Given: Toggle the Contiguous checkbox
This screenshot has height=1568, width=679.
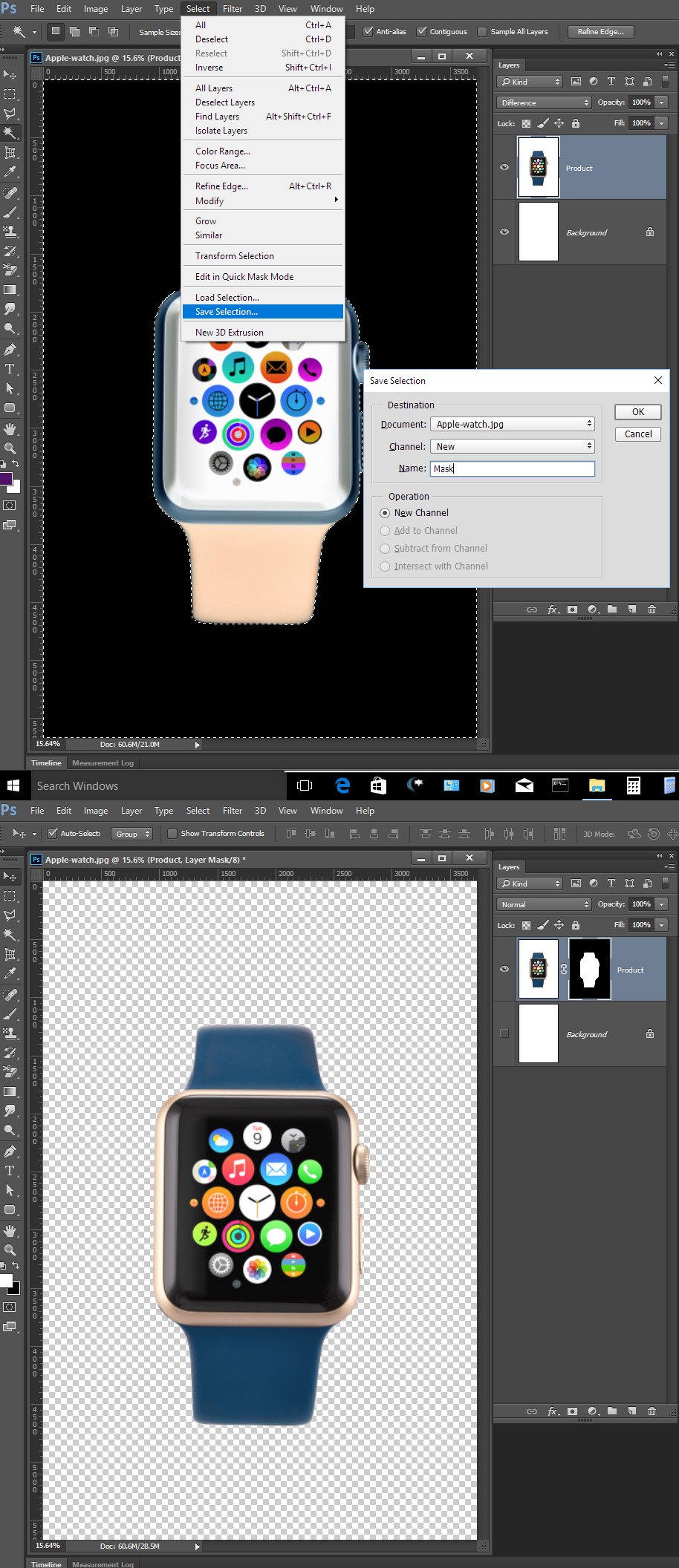Looking at the screenshot, I should pos(421,31).
